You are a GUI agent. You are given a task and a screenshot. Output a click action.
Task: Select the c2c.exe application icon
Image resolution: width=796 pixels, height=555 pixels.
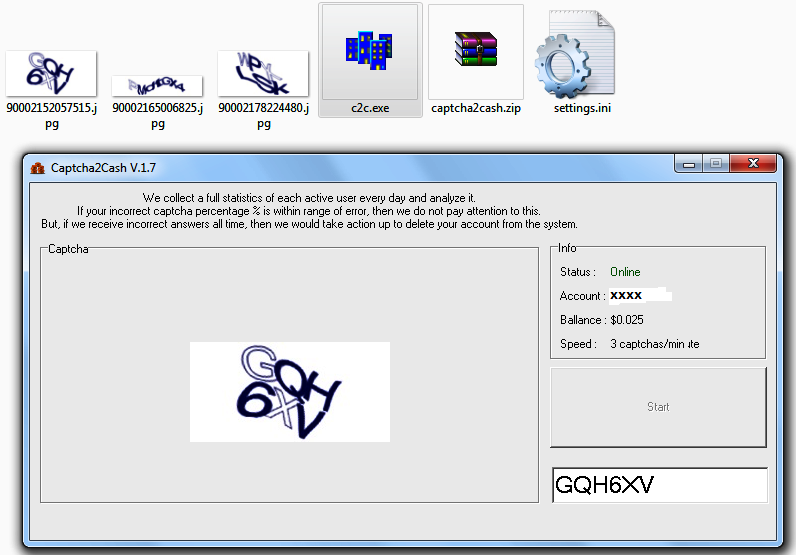[370, 51]
